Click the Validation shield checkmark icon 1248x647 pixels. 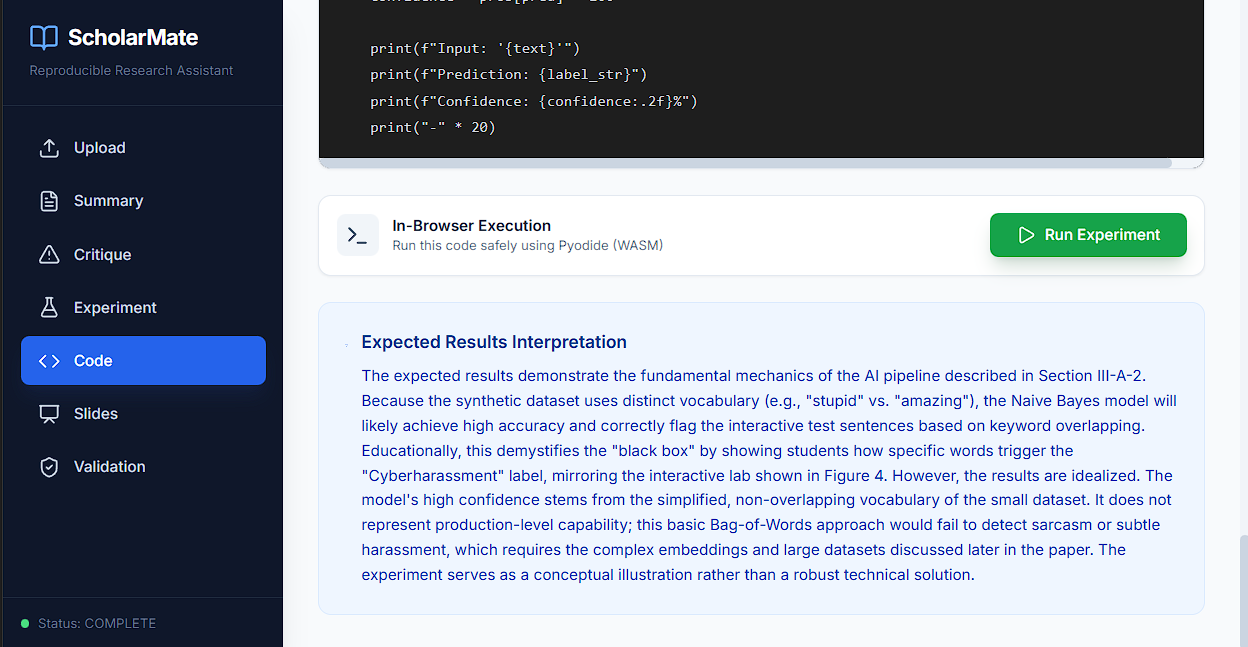pyautogui.click(x=49, y=467)
